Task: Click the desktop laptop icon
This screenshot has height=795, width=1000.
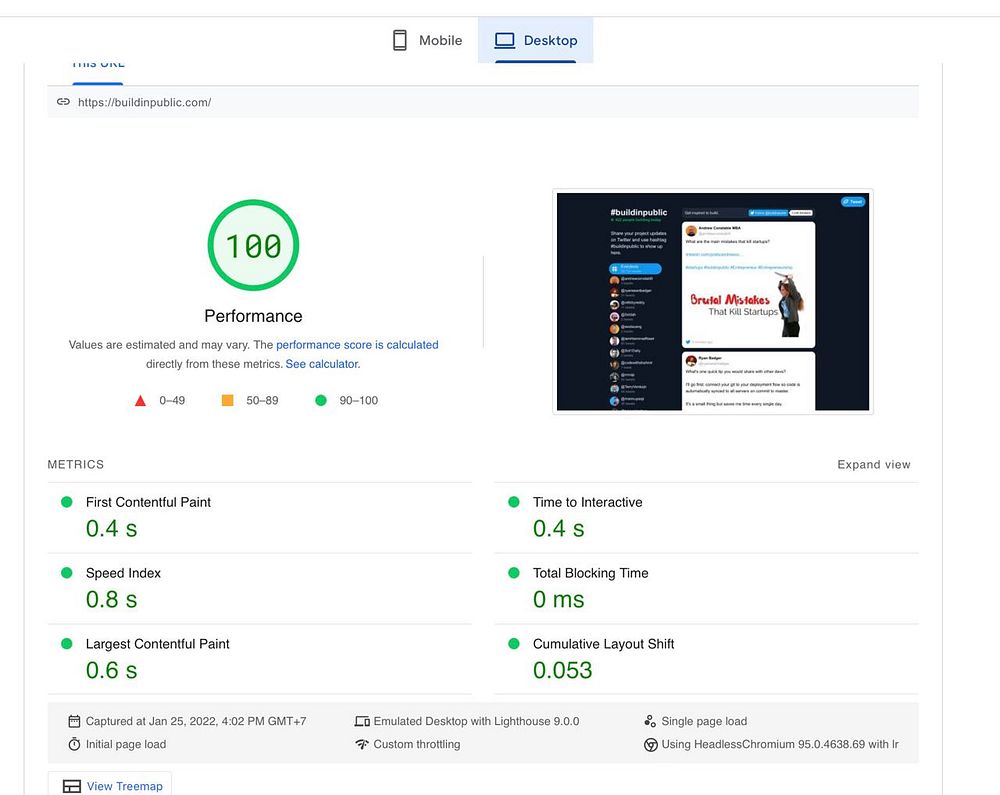Action: (504, 41)
